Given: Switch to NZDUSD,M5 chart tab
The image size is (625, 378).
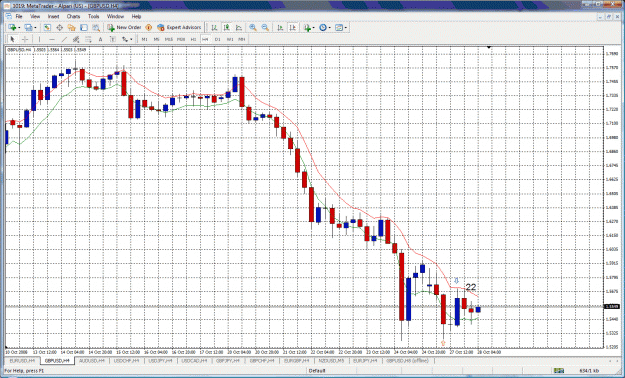Looking at the screenshot, I should pyautogui.click(x=331, y=360).
